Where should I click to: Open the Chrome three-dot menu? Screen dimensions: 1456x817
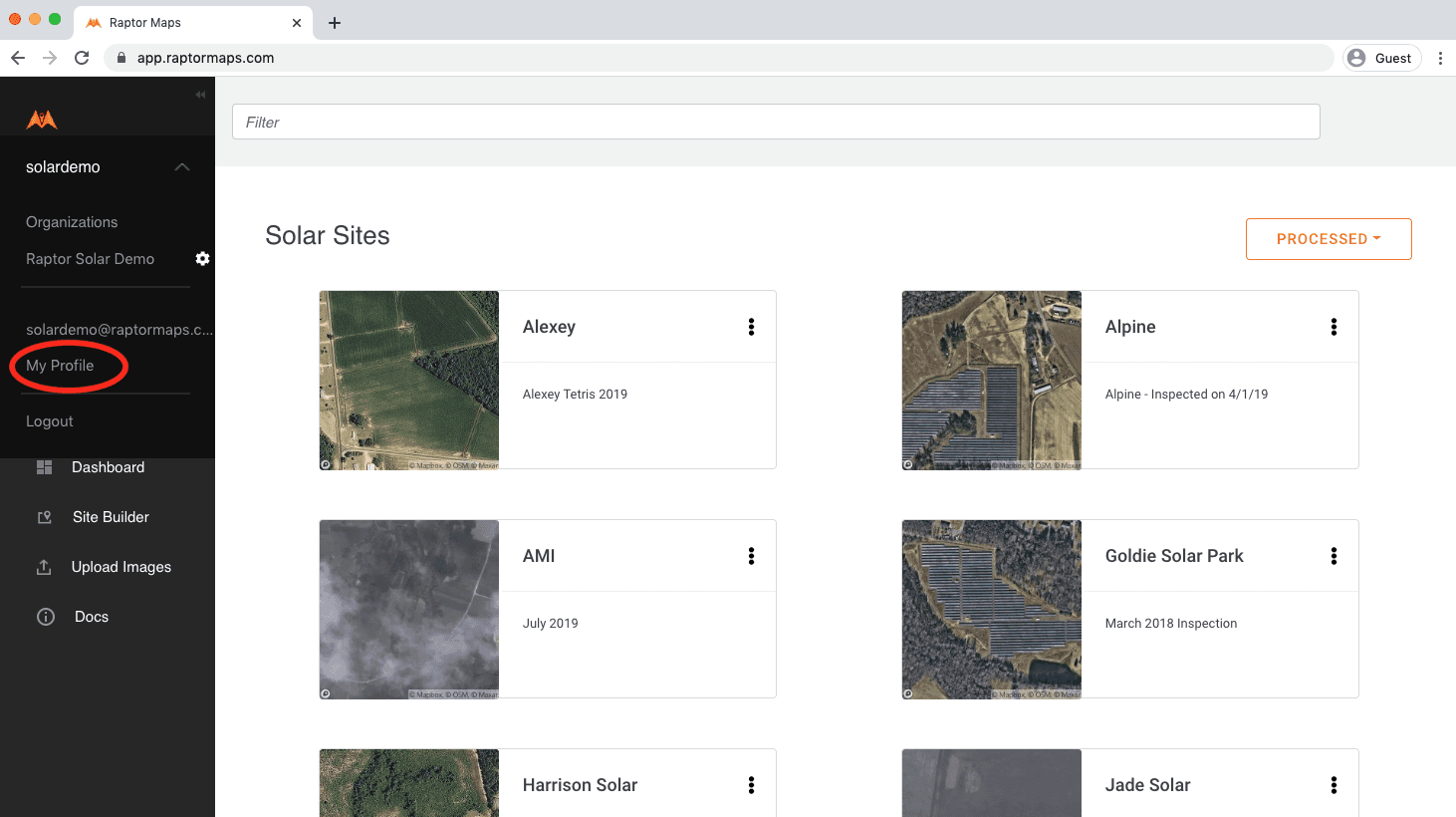(x=1440, y=58)
